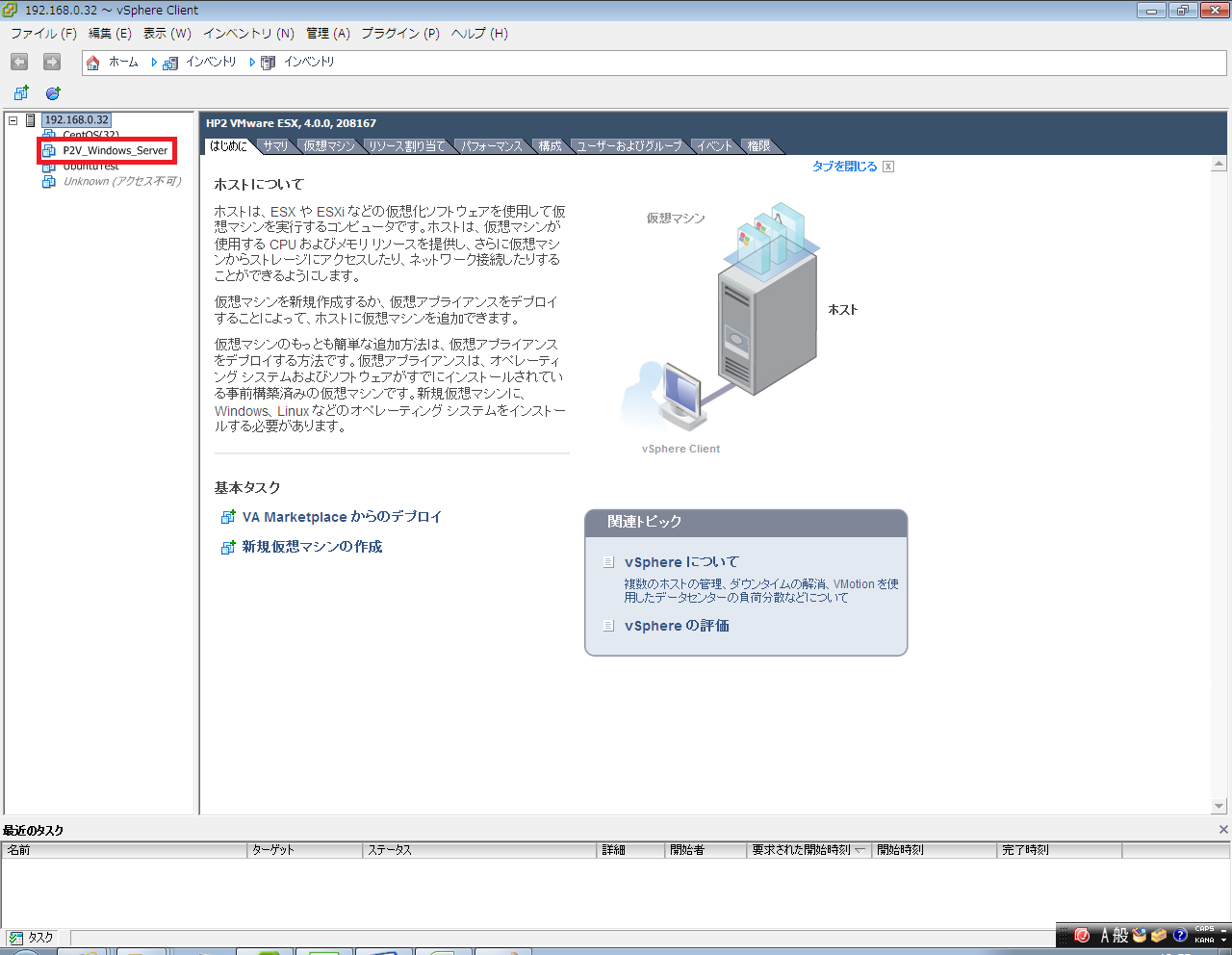Click the ステータス column header
Viewport: 1232px width, 955px height.
pyautogui.click(x=480, y=850)
